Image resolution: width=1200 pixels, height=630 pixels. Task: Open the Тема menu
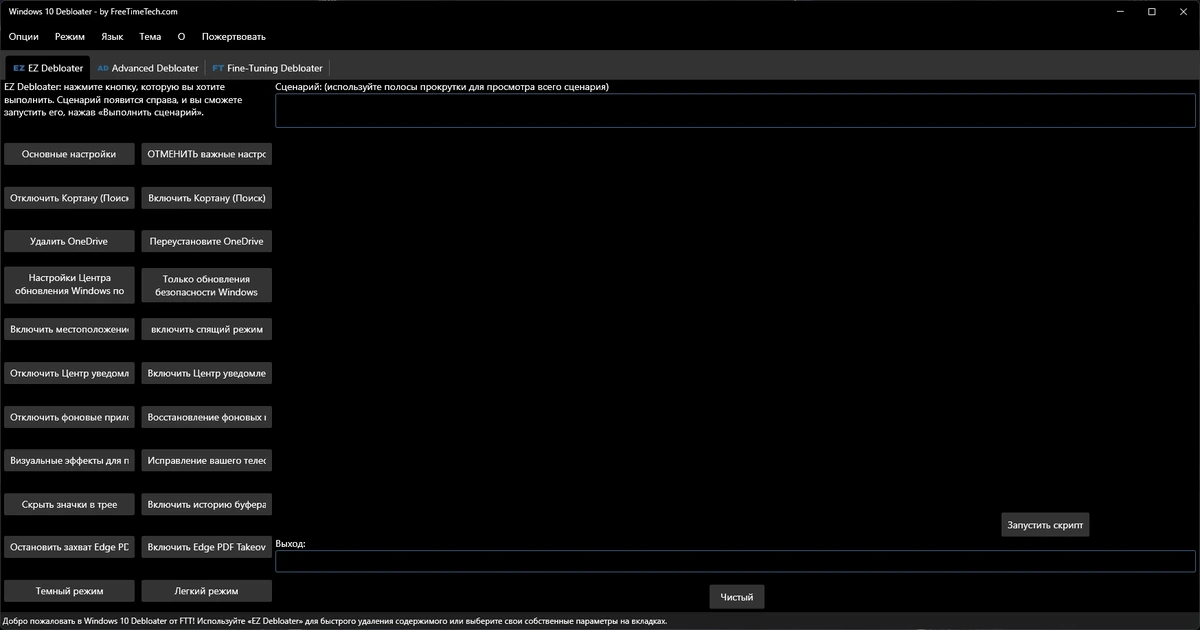click(x=150, y=36)
